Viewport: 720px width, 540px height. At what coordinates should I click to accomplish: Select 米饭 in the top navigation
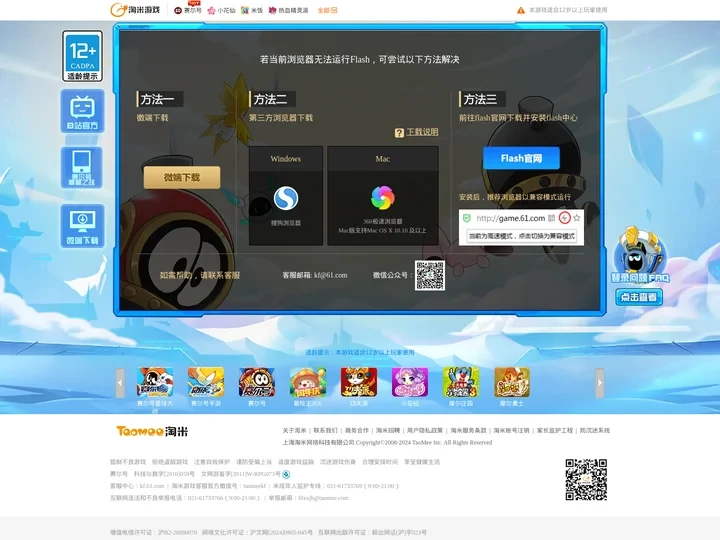(x=252, y=10)
